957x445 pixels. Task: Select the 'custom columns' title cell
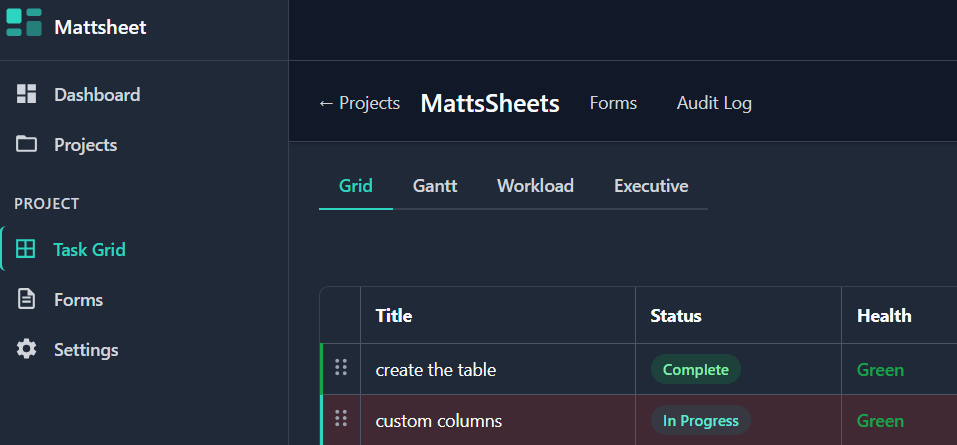(497, 420)
